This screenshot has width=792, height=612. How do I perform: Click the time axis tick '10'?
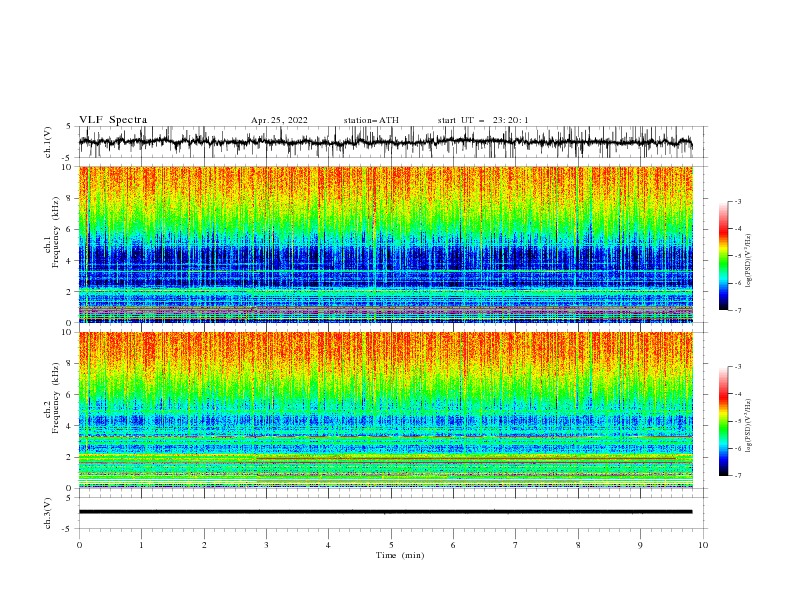(x=703, y=545)
